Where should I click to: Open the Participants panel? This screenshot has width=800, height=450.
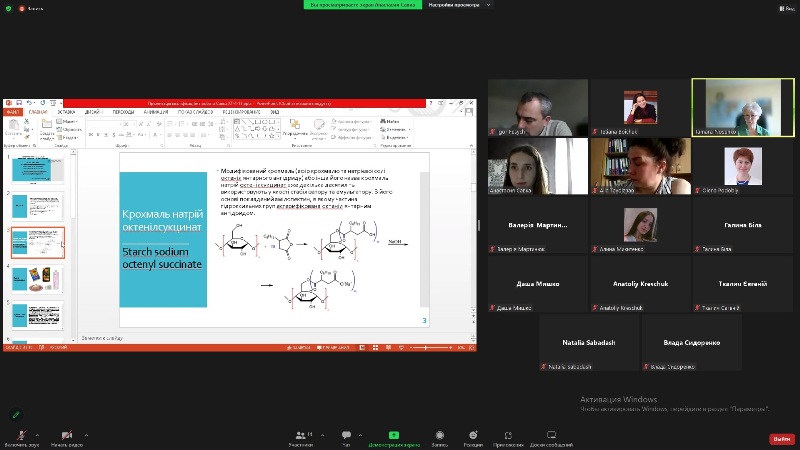301,438
